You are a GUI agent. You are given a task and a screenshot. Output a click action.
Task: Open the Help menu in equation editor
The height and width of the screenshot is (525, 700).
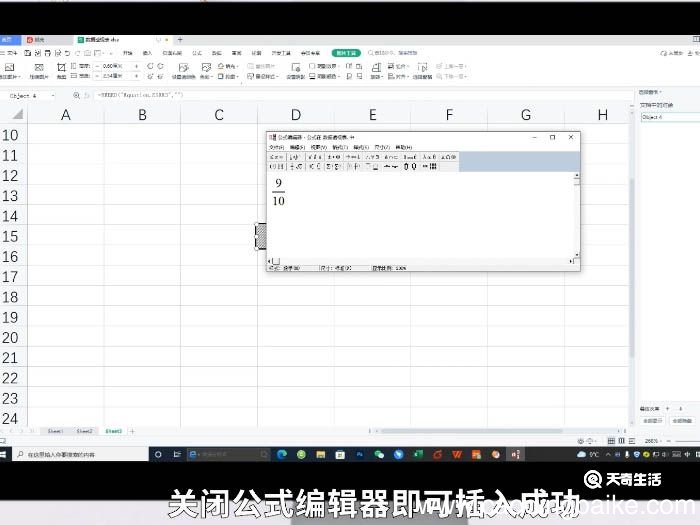(x=404, y=147)
